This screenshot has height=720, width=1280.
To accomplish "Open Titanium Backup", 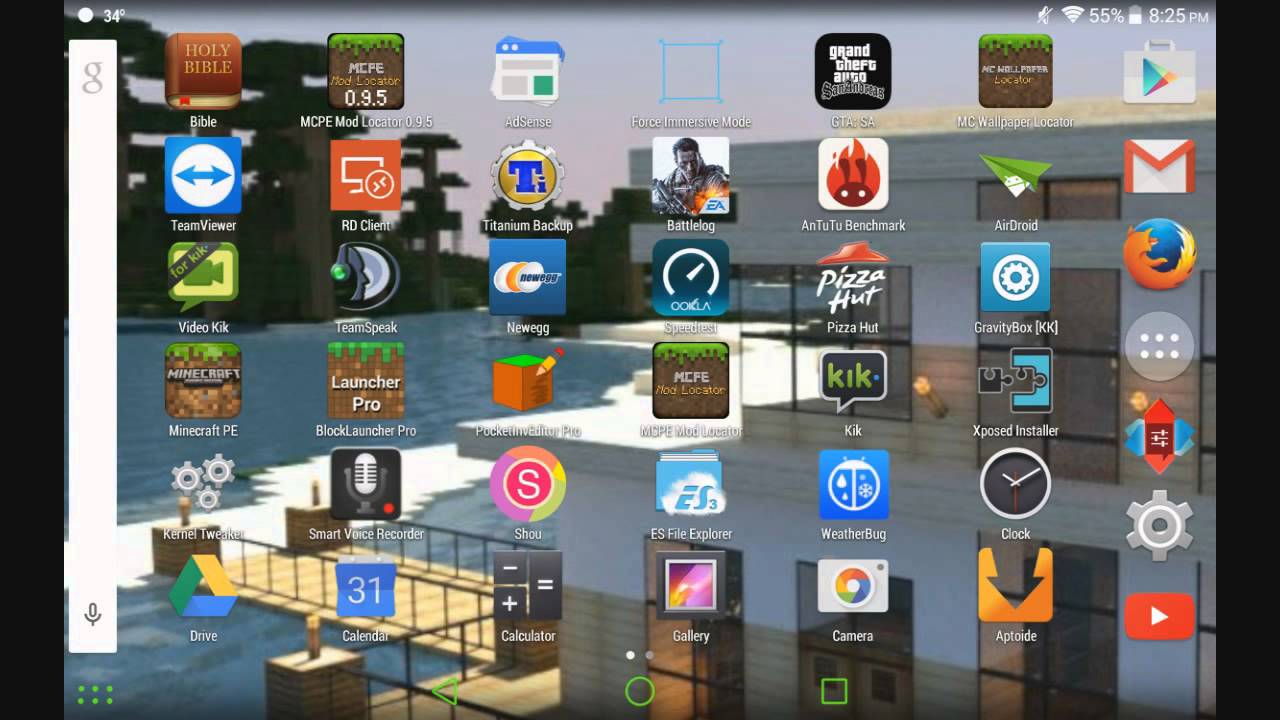I will 528,175.
